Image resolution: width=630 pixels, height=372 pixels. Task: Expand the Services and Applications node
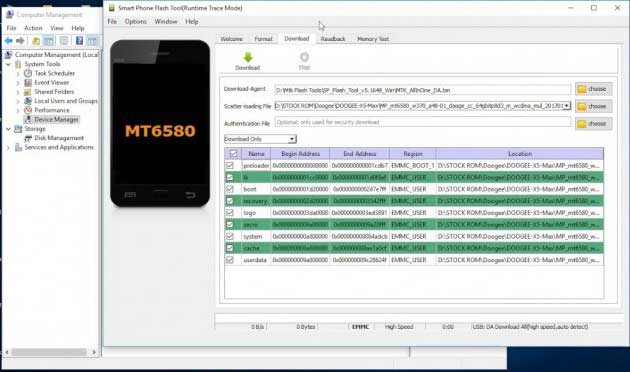8,147
